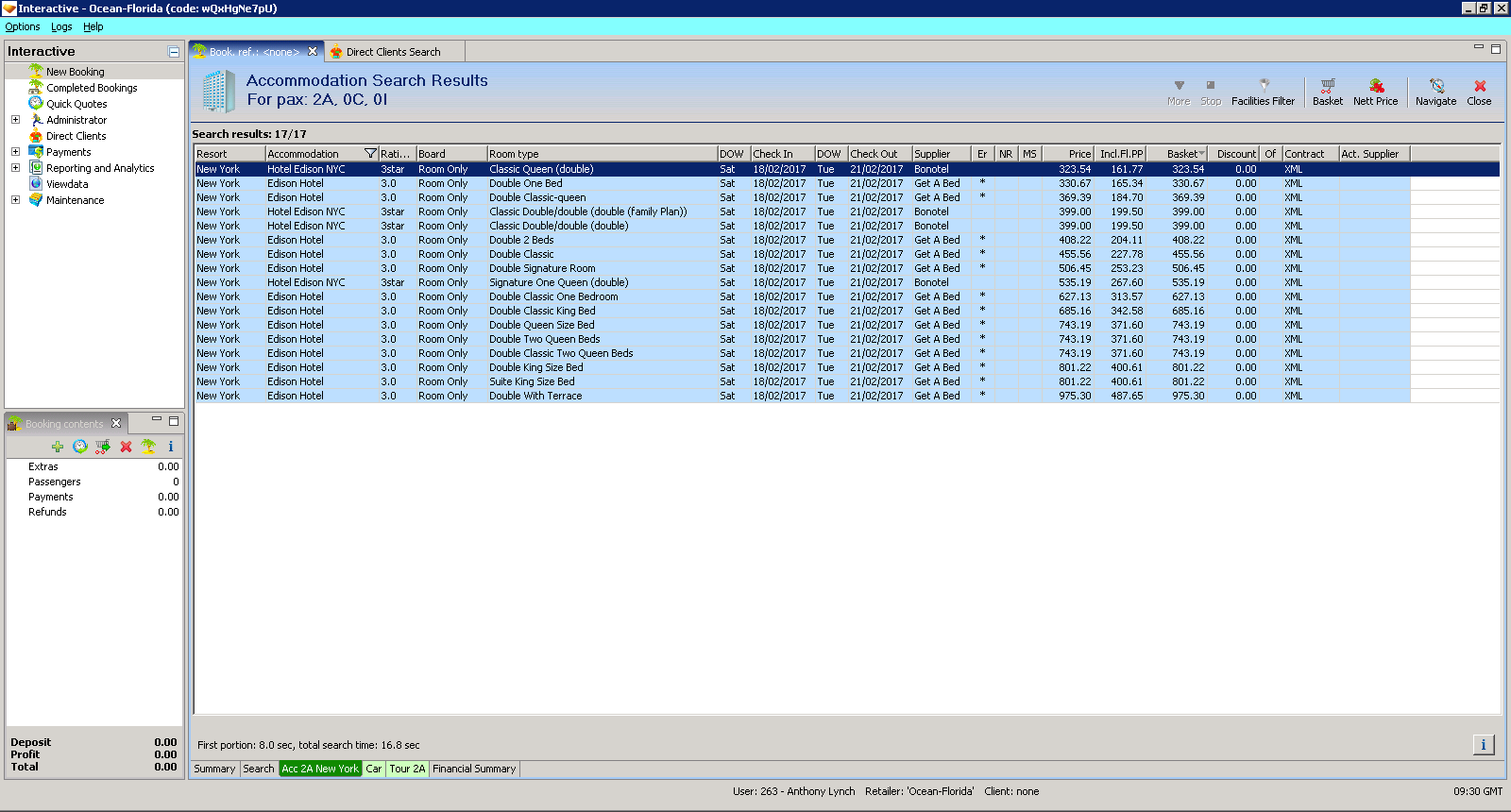The width and height of the screenshot is (1511, 812).
Task: Switch to the Car bottom tab
Action: point(374,769)
